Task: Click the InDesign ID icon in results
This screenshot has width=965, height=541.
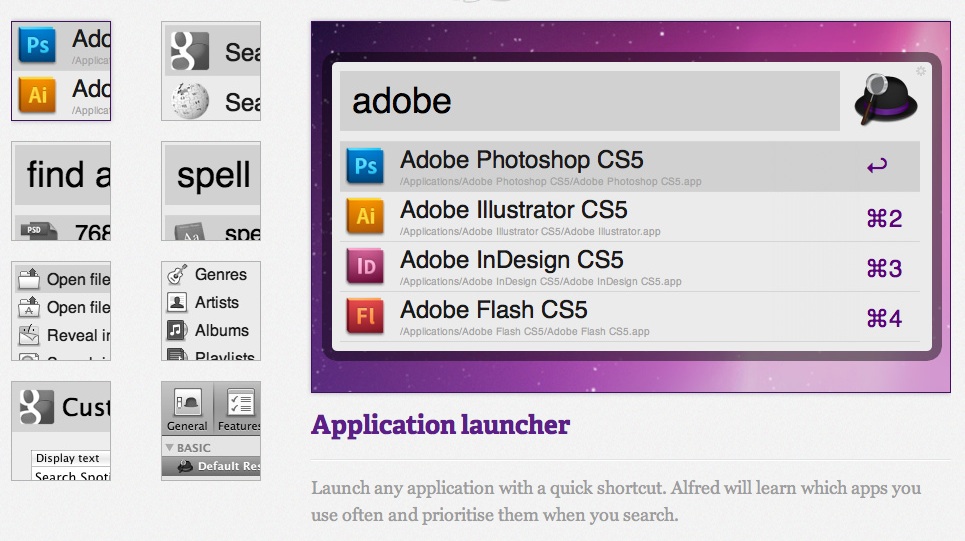Action: (365, 266)
